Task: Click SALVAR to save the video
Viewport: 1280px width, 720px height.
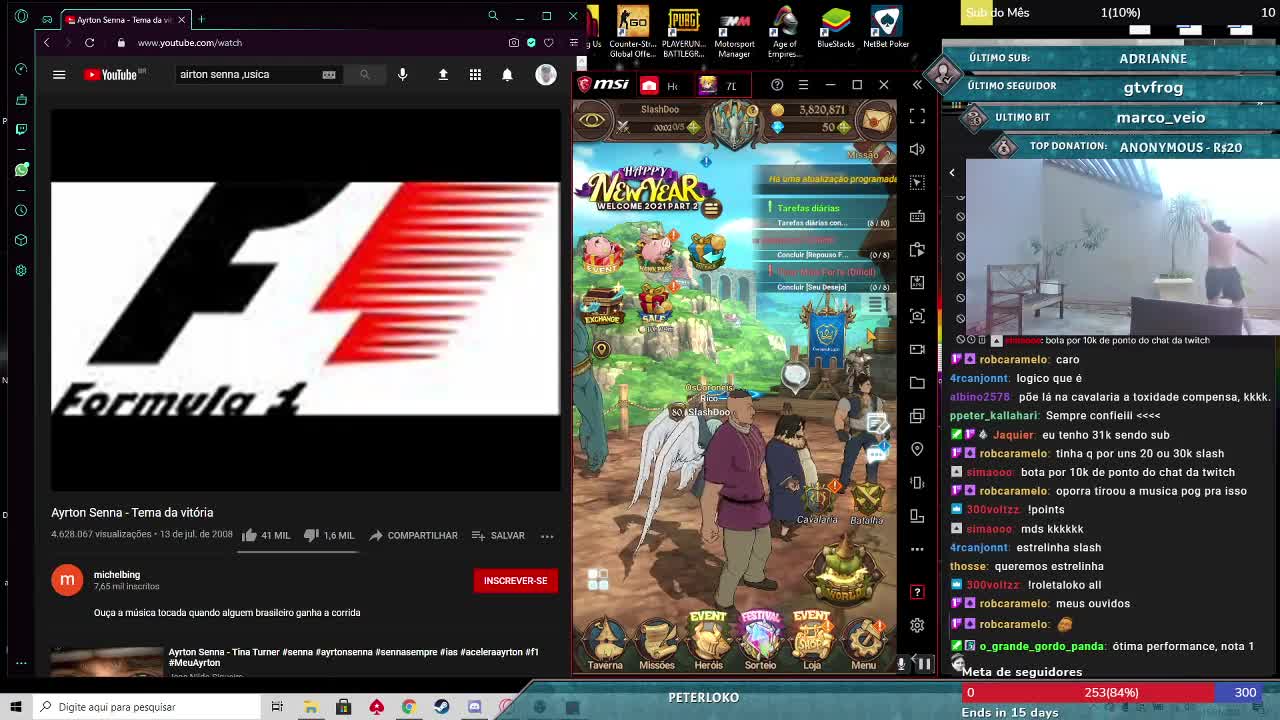Action: (x=498, y=535)
